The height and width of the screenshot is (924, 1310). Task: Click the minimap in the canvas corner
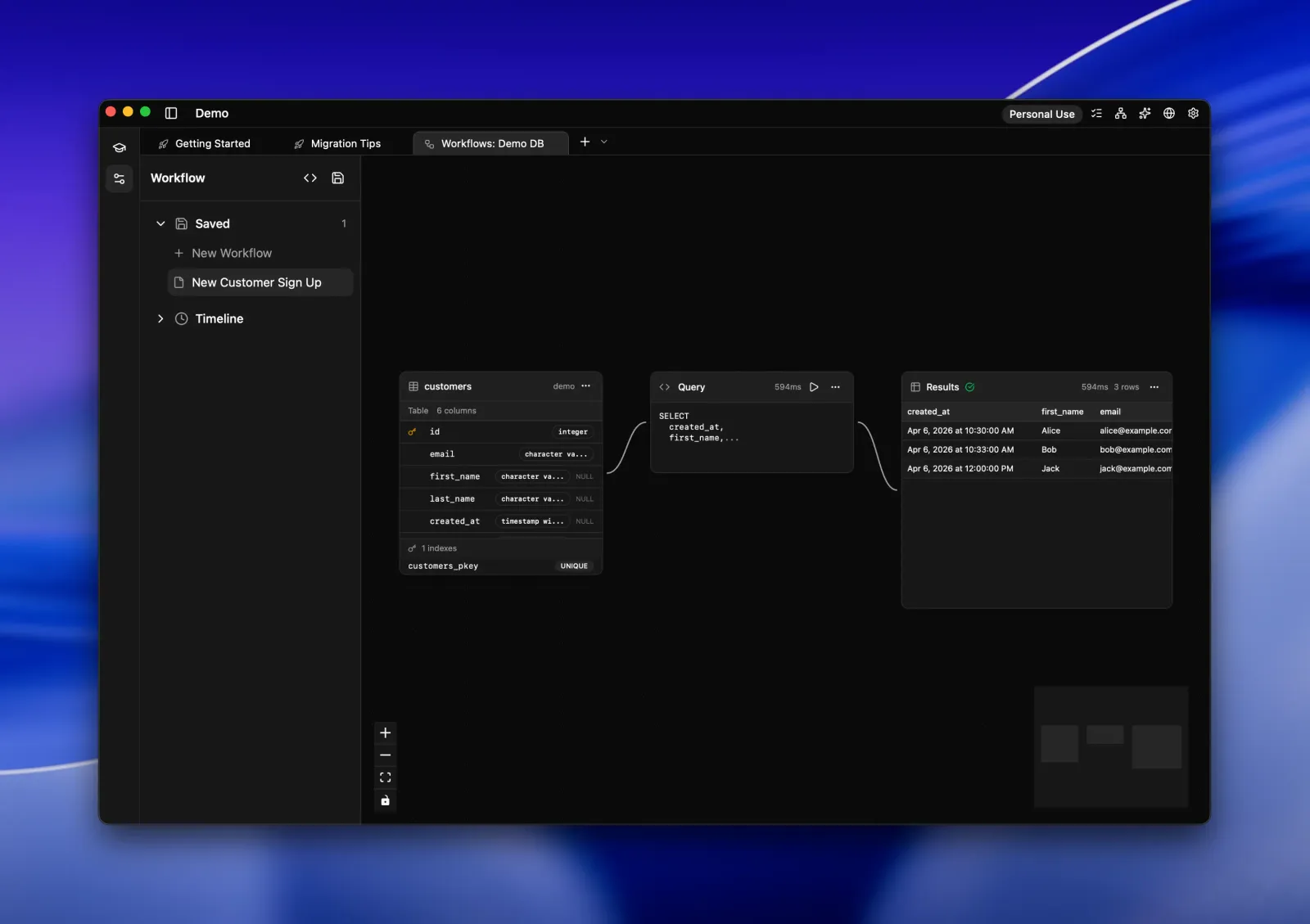click(1111, 746)
